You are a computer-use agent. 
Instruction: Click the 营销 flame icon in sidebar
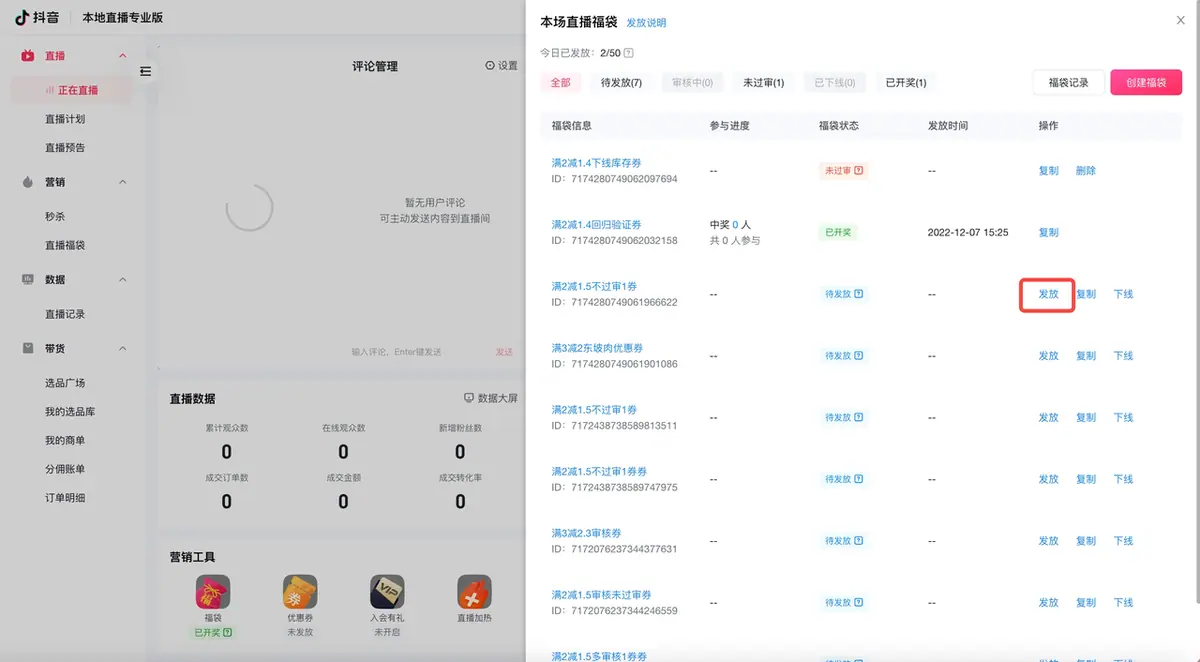(x=28, y=182)
